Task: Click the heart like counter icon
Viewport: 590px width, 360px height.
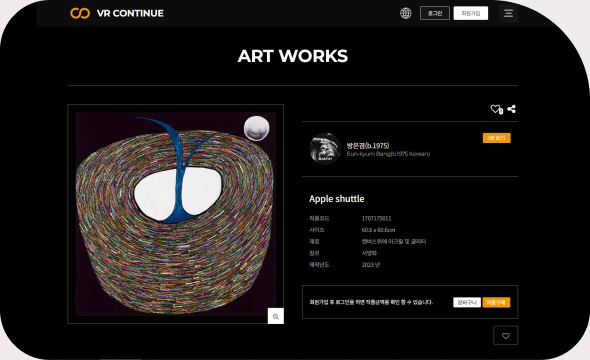Action: (x=497, y=109)
